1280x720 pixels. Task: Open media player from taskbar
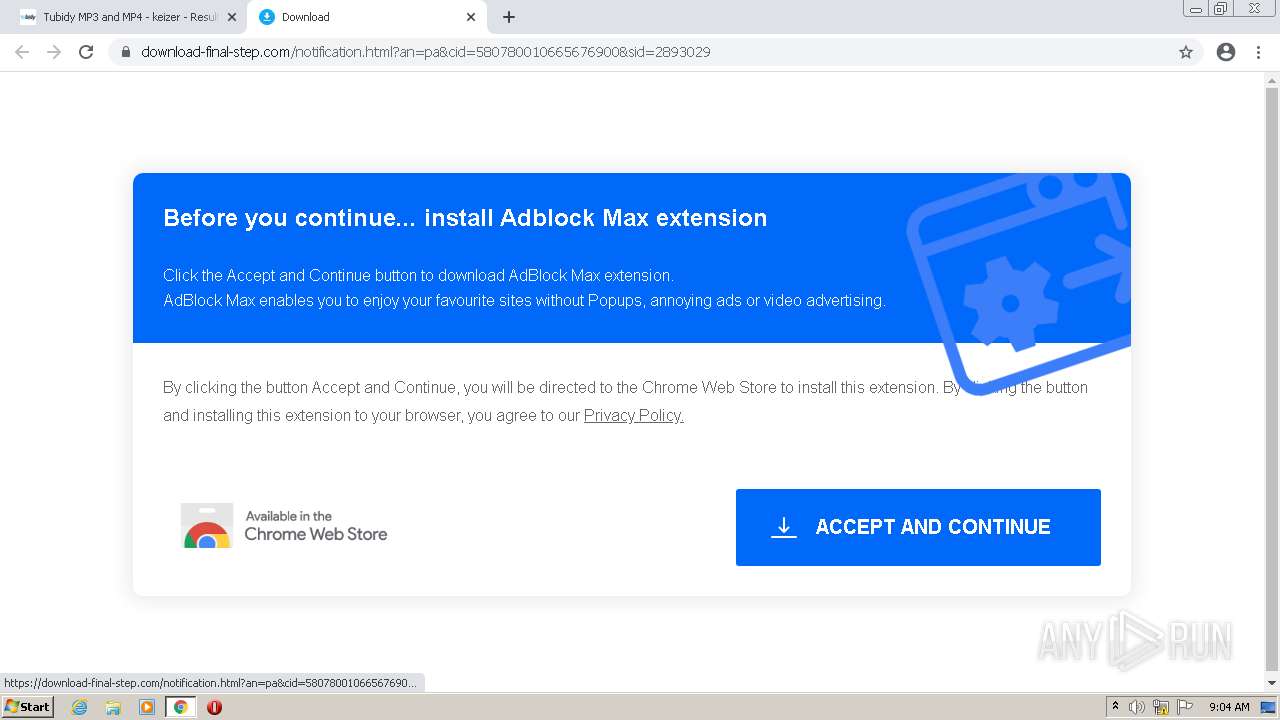tap(147, 707)
